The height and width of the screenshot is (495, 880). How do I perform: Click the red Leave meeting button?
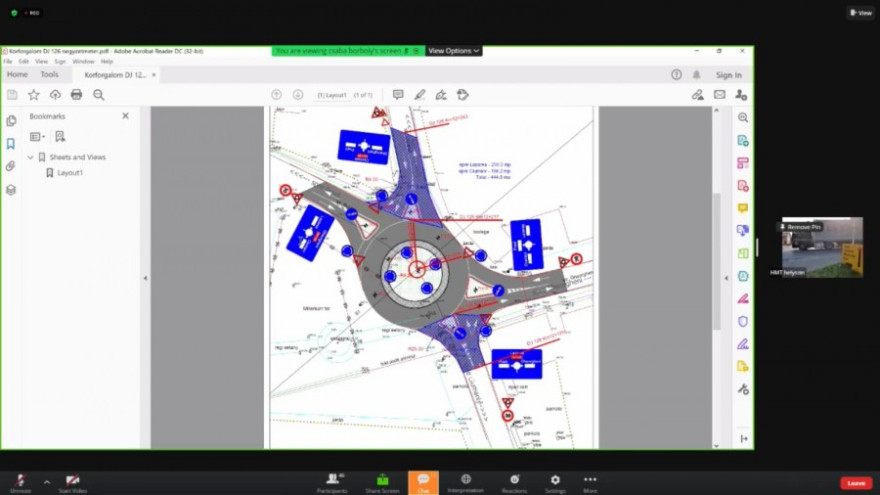click(855, 483)
